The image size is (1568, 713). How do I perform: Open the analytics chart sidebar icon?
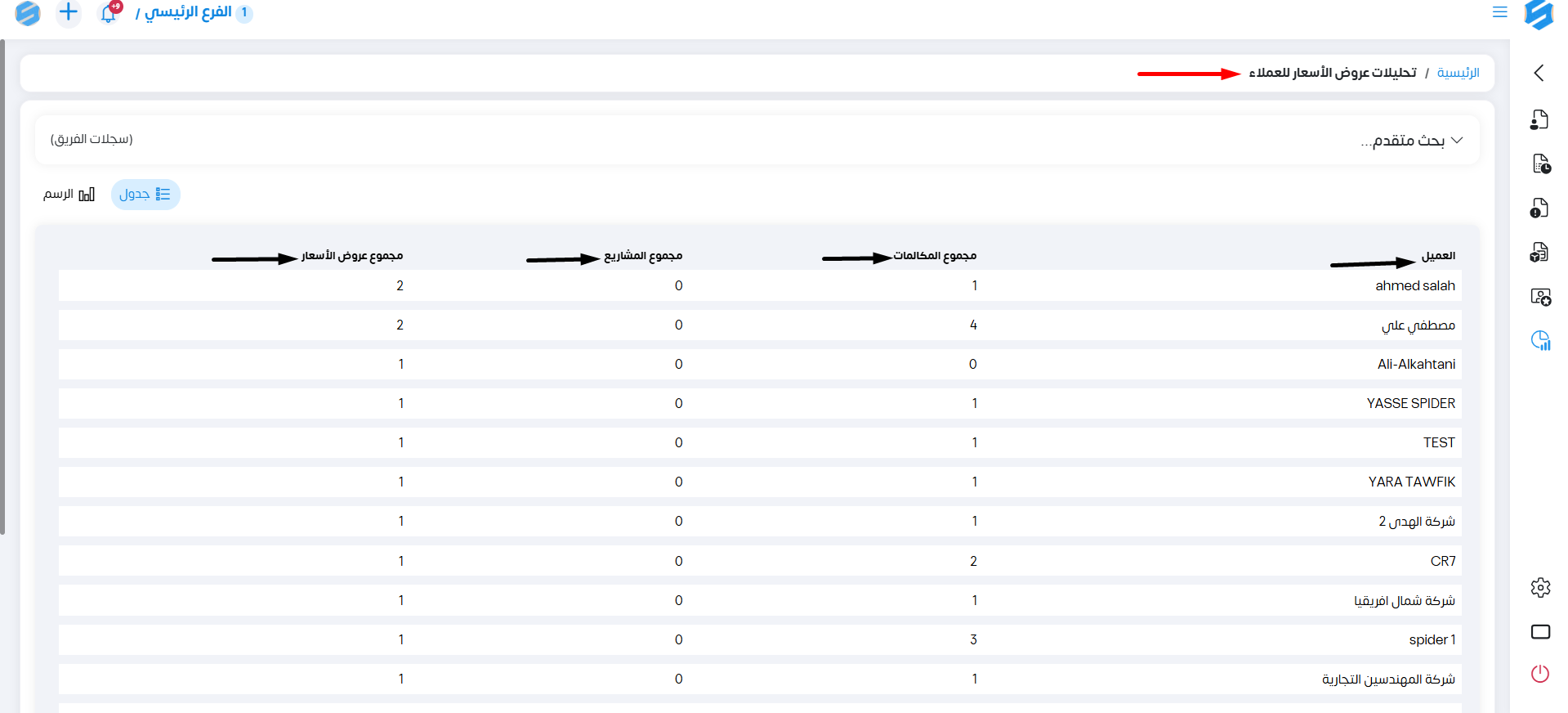click(1540, 340)
